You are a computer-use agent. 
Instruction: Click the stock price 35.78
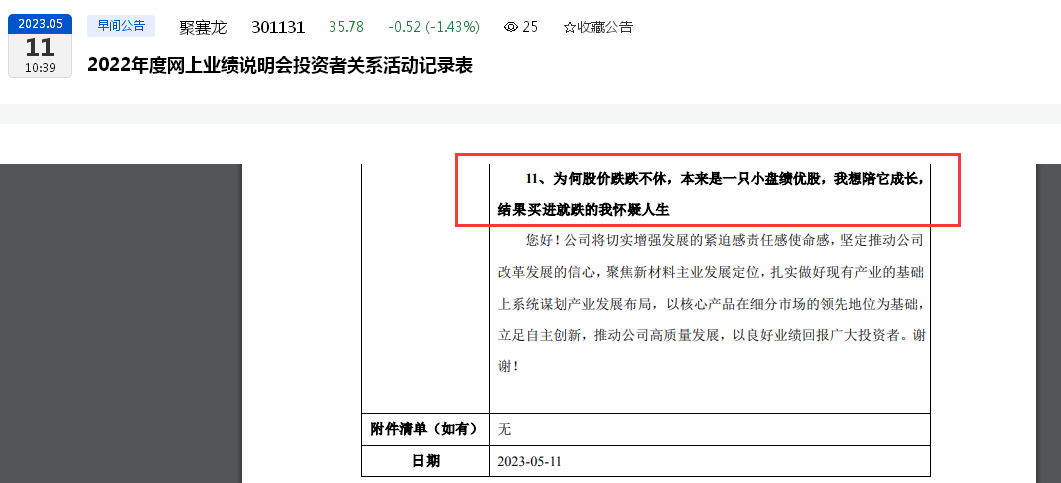pos(346,27)
